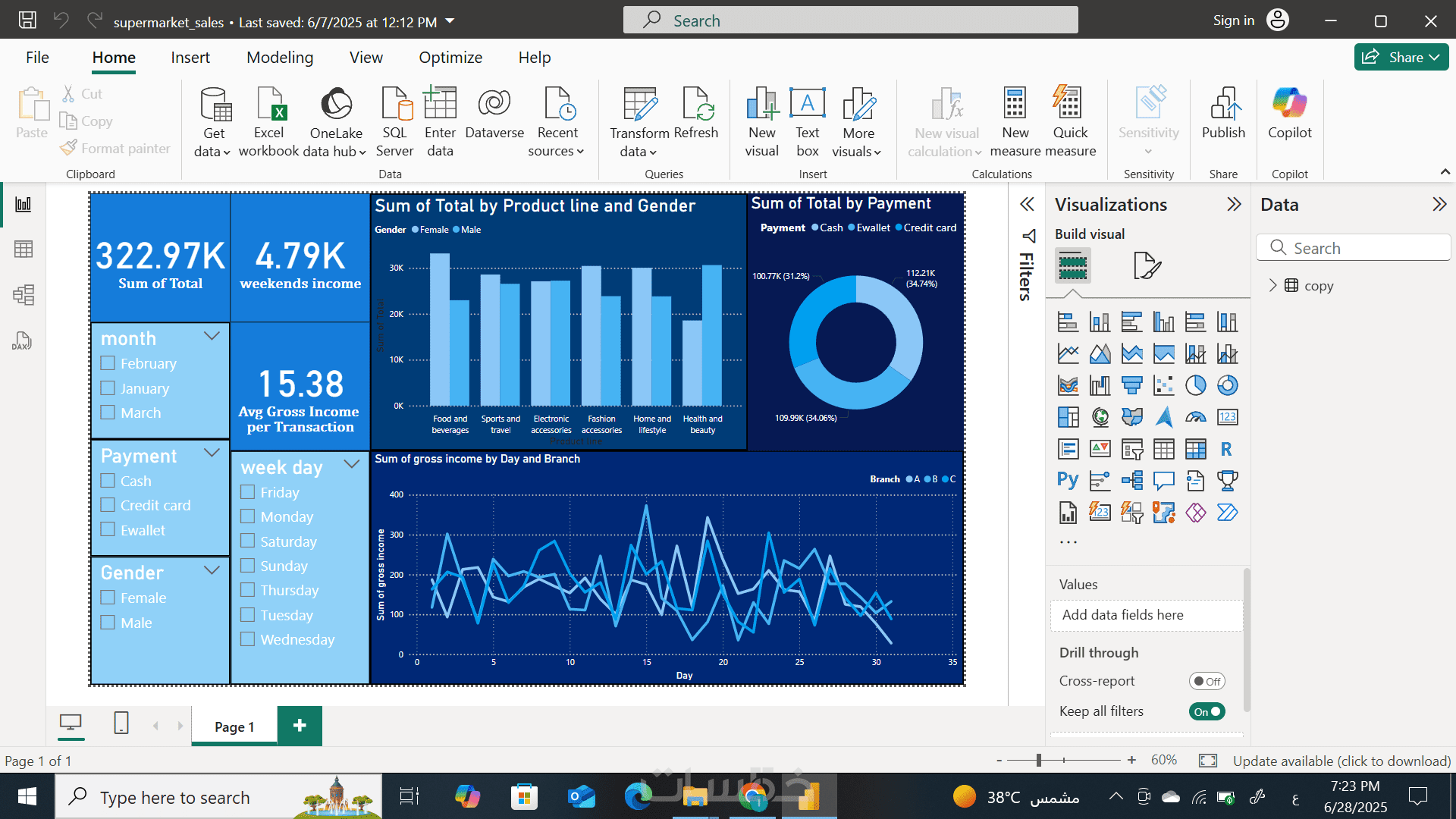Open the Modeling ribbon tab
The image size is (1456, 819).
coord(279,58)
